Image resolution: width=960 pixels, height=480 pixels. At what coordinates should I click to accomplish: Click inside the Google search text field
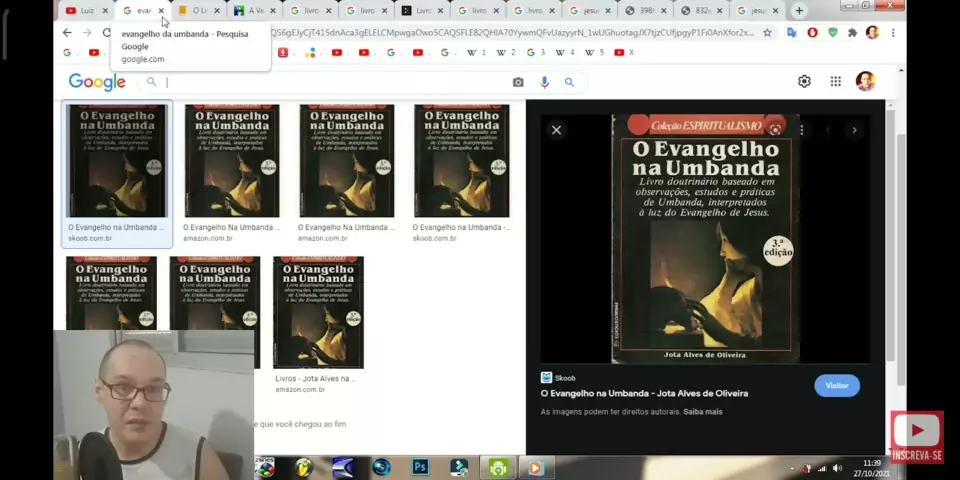click(337, 82)
